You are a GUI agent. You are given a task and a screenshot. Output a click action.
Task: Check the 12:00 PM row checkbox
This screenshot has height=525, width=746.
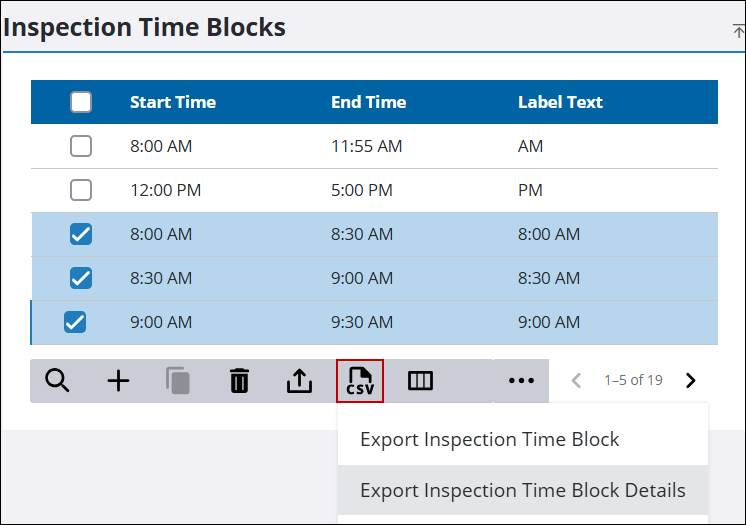(81, 190)
